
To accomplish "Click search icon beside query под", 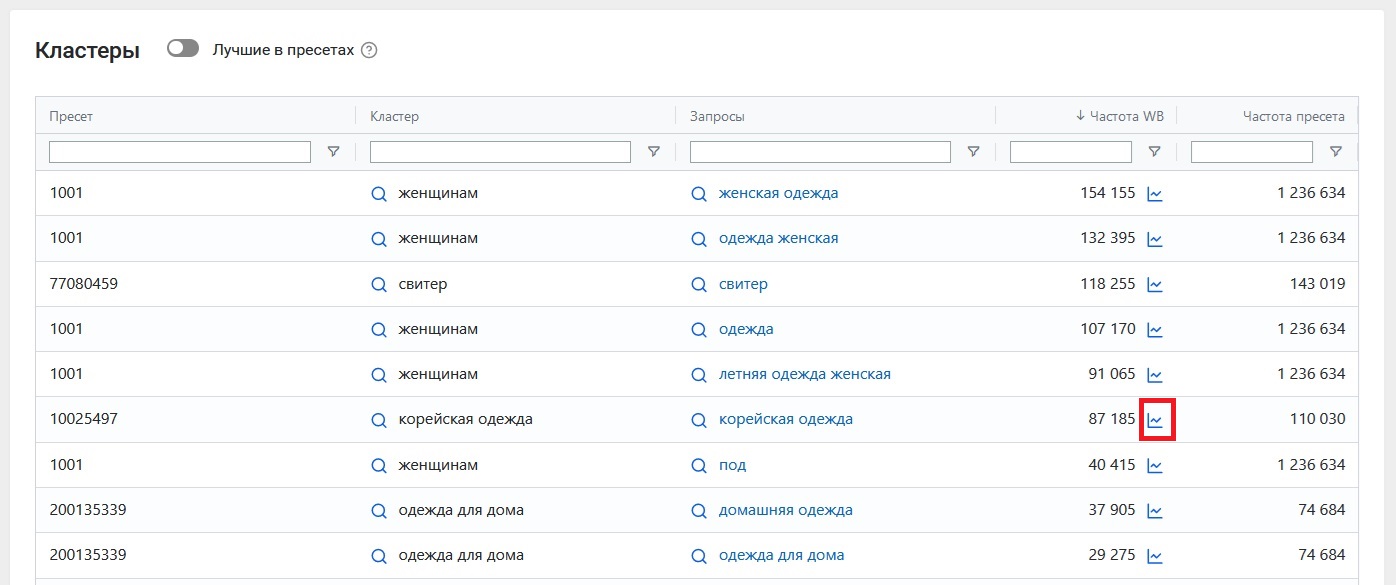I will 699,465.
